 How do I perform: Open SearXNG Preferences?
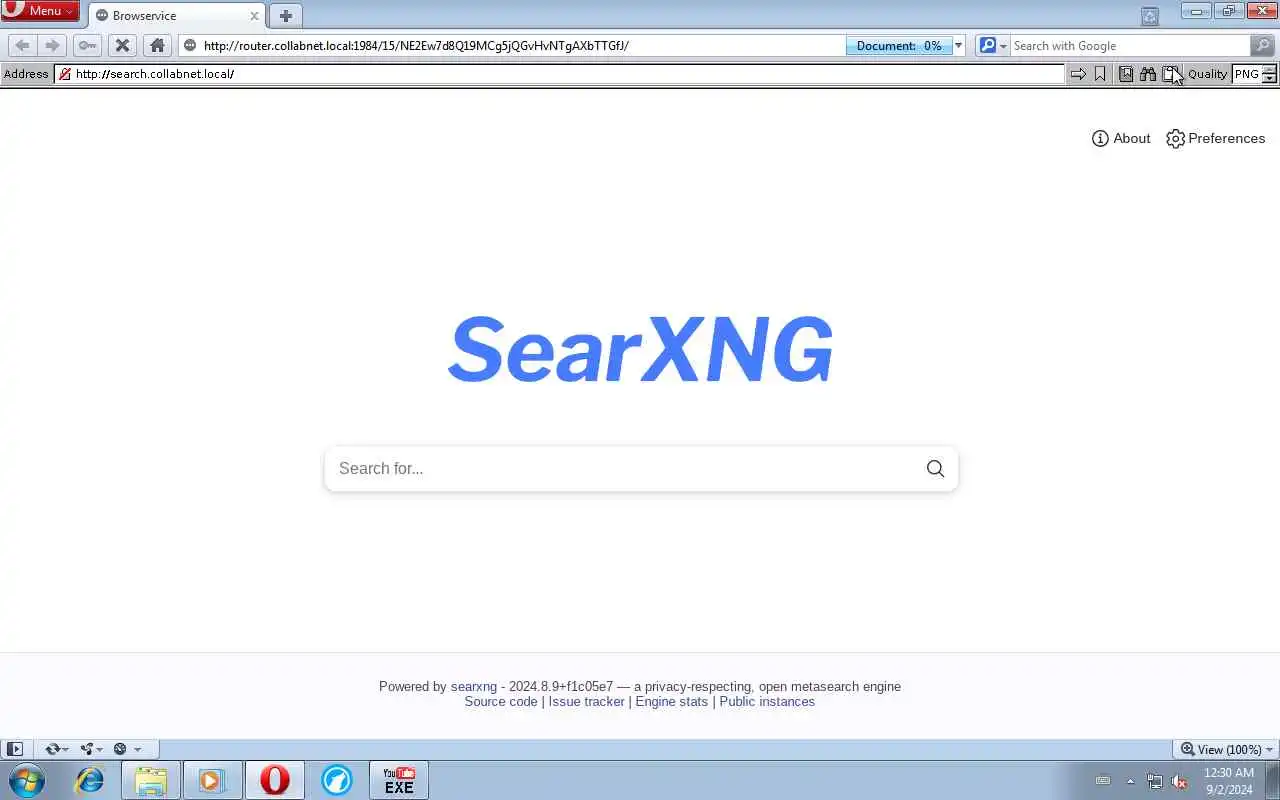[1216, 138]
